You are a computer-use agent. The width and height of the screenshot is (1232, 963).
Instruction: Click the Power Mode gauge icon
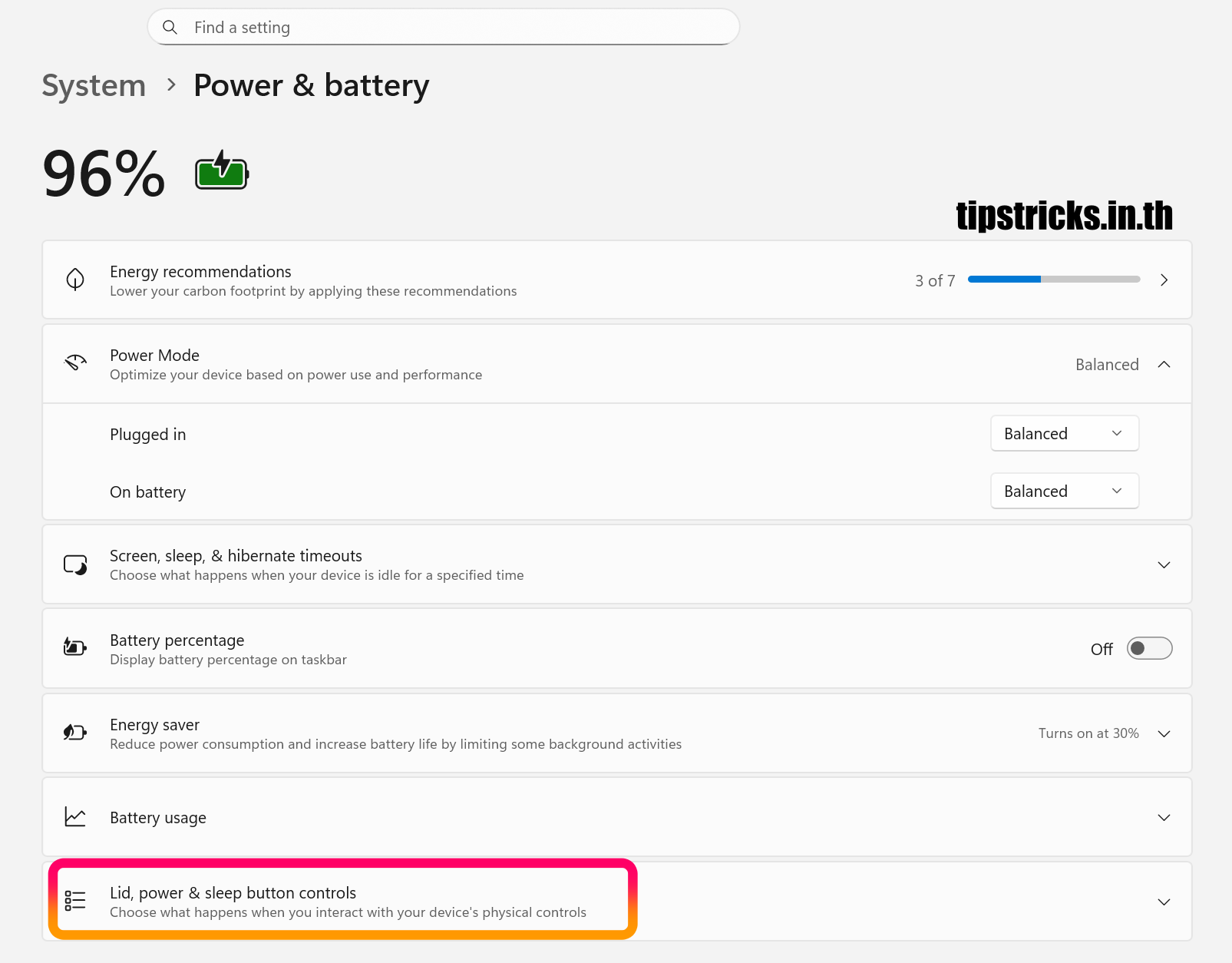(75, 363)
